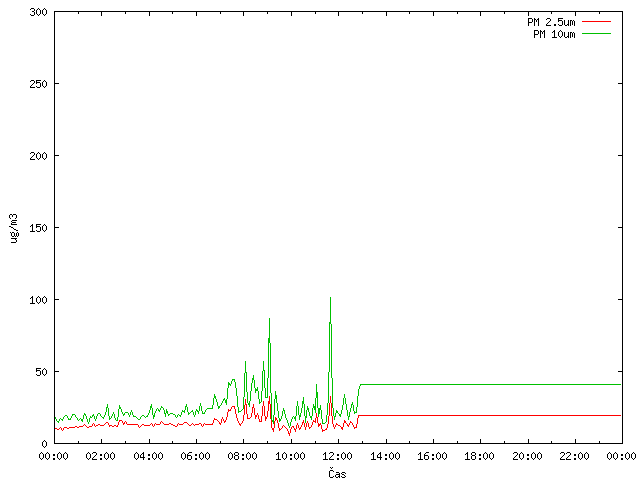Click the Čas x-axis label
Viewport: 640px width, 480px height.
[x=337, y=473]
